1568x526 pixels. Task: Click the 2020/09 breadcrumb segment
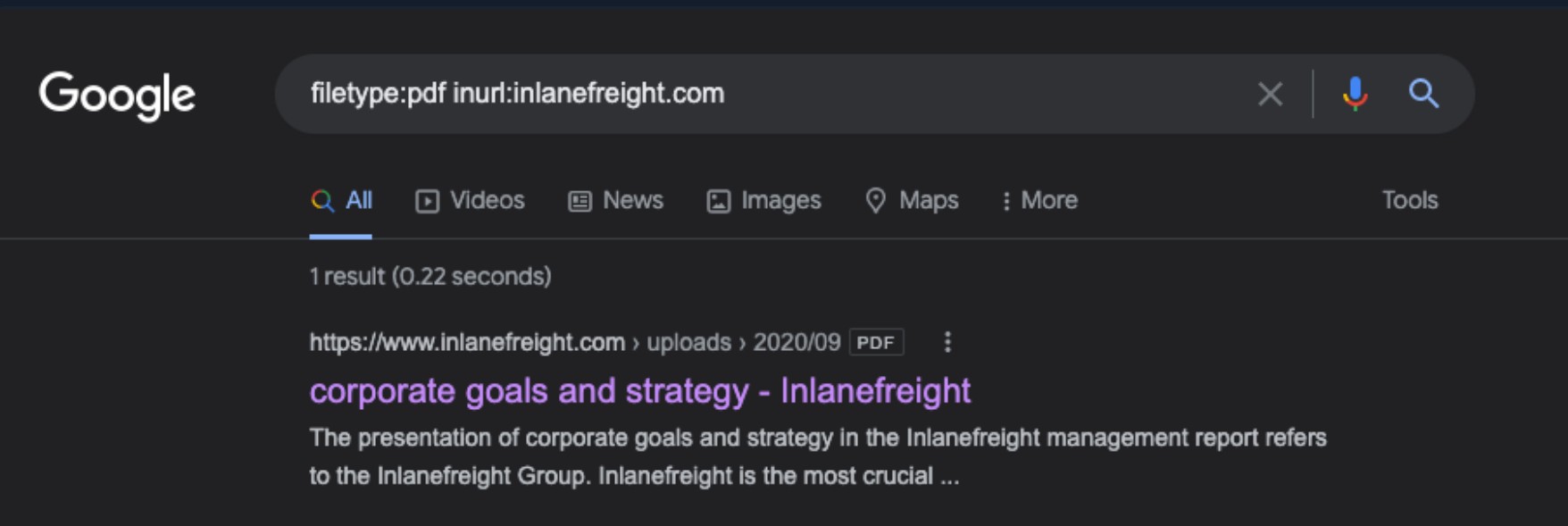tap(797, 342)
